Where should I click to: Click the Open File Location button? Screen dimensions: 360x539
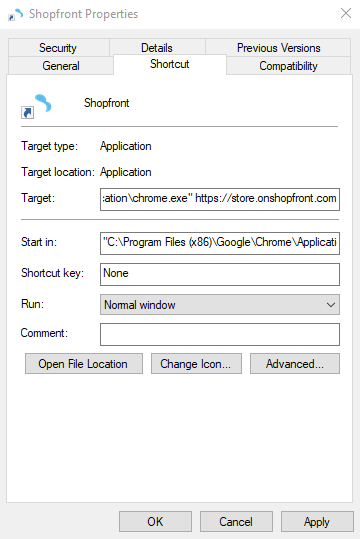pos(84,364)
